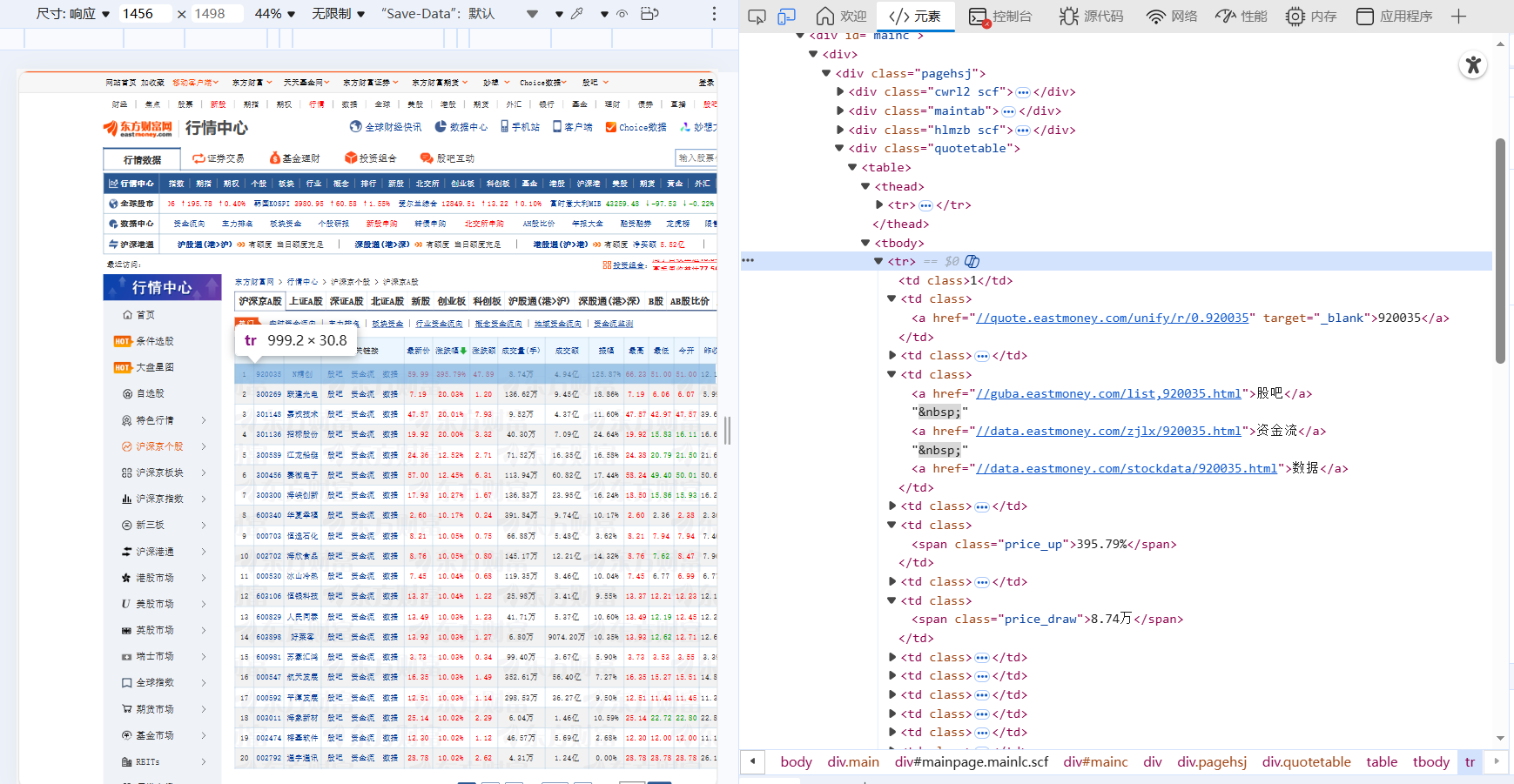Collapse the thead node in the DOM tree
The height and width of the screenshot is (784, 1514).
tap(866, 187)
